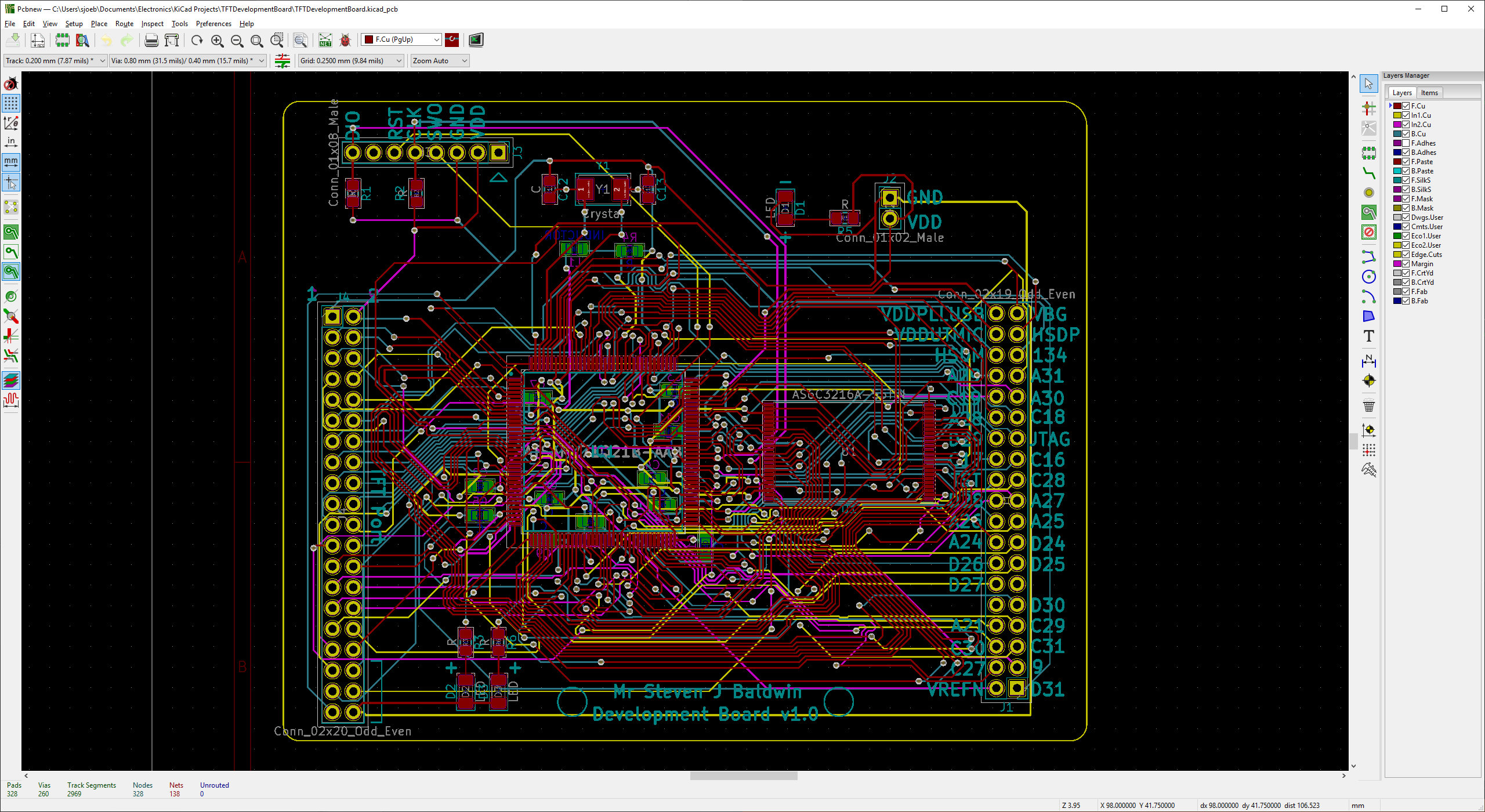Viewport: 1485px width, 812px height.
Task: Toggle the Edge.Cuts layer checkbox
Action: coord(1406,255)
